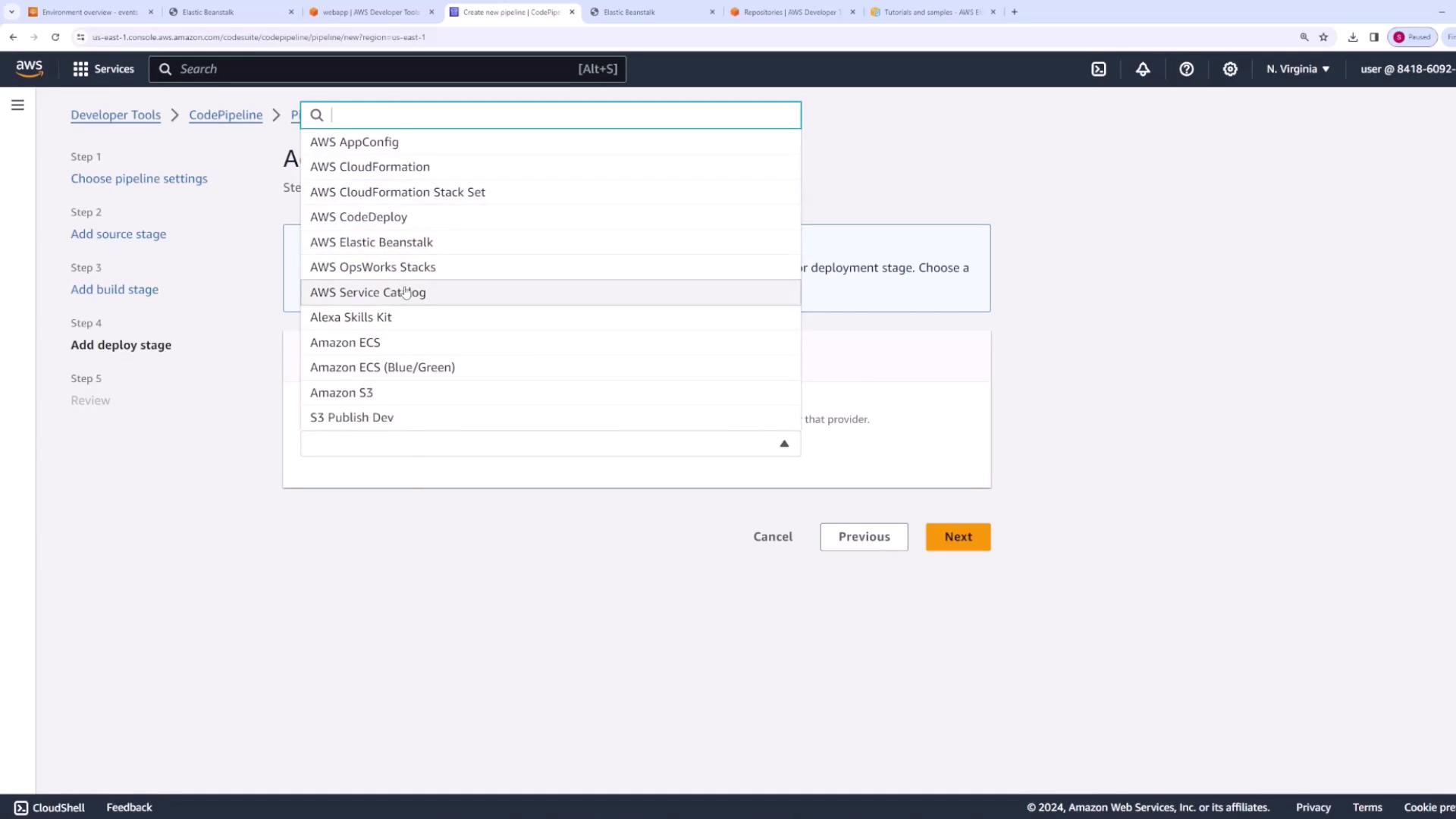Bookmark the page with the star icon
Viewport: 1456px width, 819px height.
[1323, 37]
